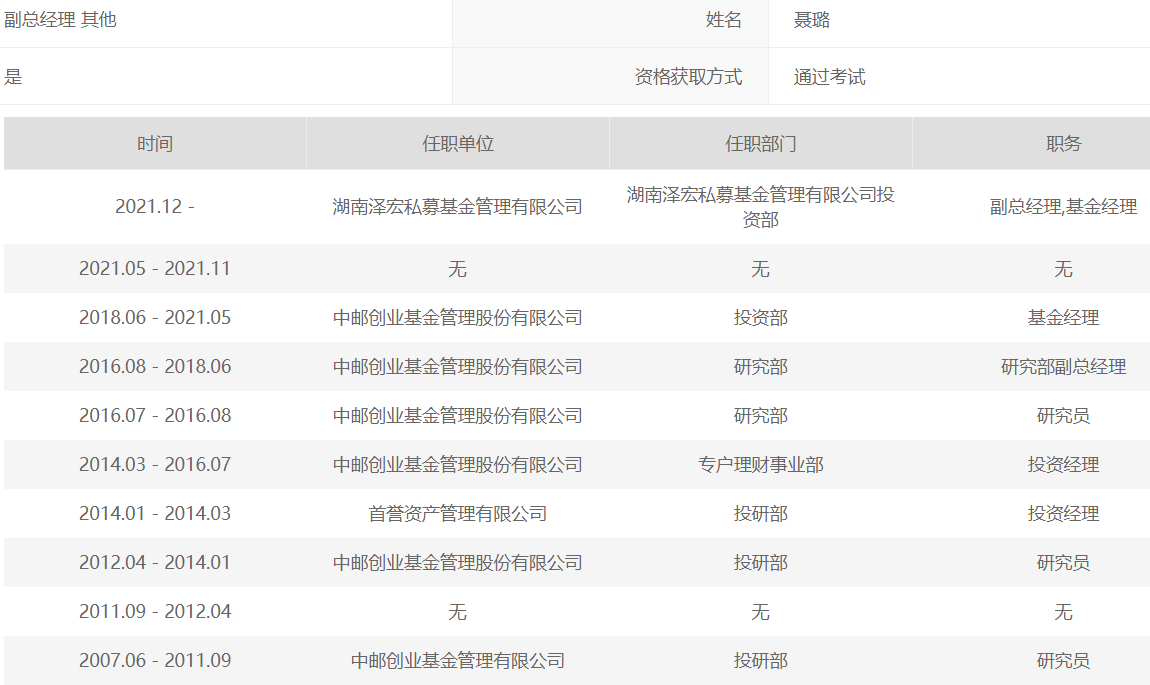Click the employer cell in the 2018.06 row
1150x685 pixels.
click(x=458, y=318)
